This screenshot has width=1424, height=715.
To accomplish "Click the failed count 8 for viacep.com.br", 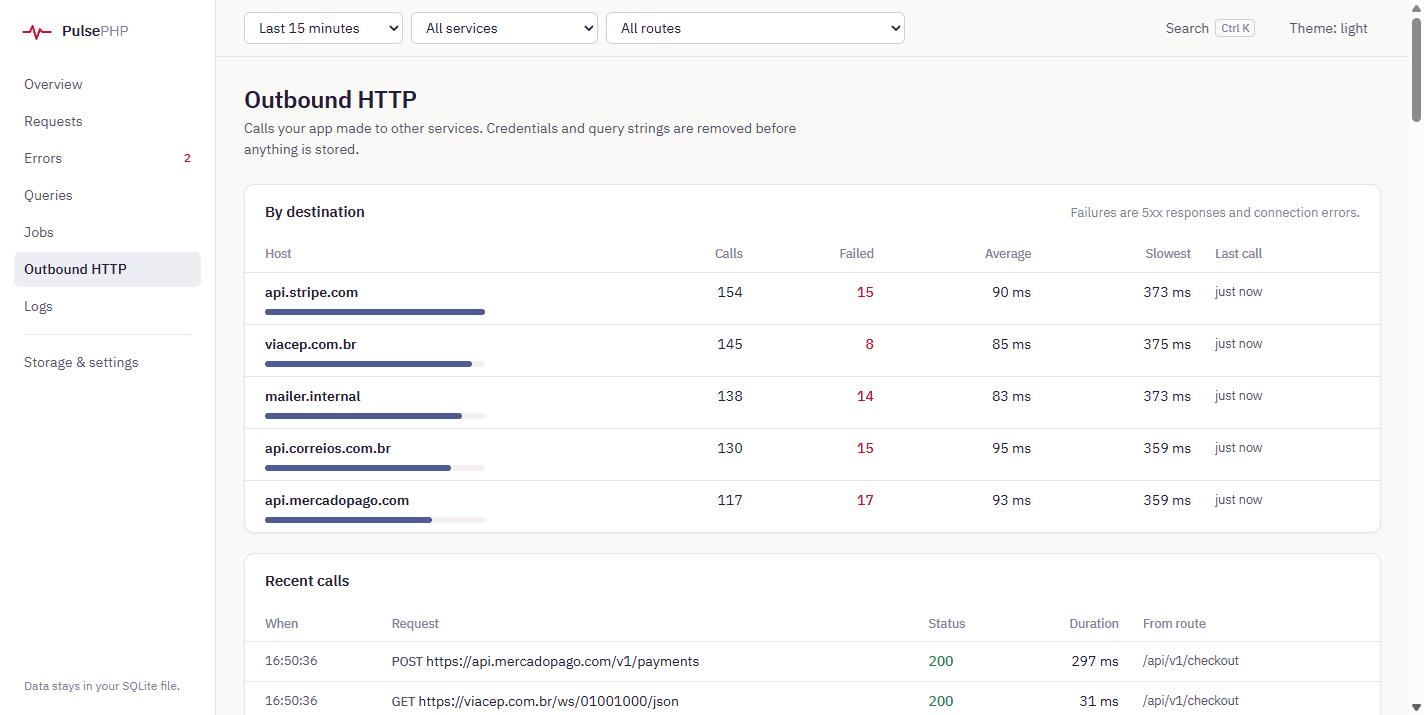I will (869, 344).
